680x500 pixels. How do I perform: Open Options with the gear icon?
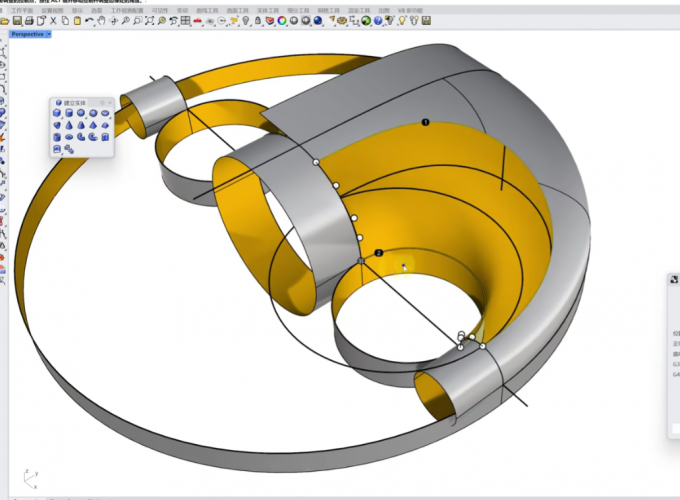342,21
